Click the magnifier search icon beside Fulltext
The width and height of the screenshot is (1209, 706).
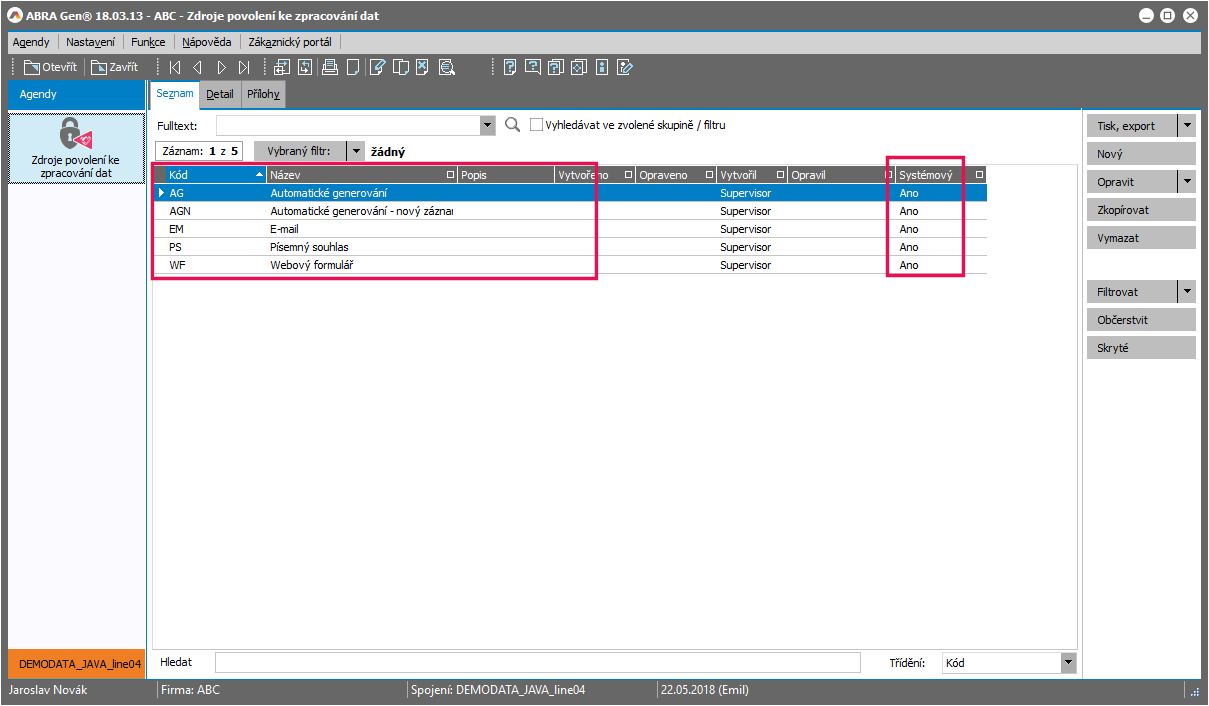513,125
